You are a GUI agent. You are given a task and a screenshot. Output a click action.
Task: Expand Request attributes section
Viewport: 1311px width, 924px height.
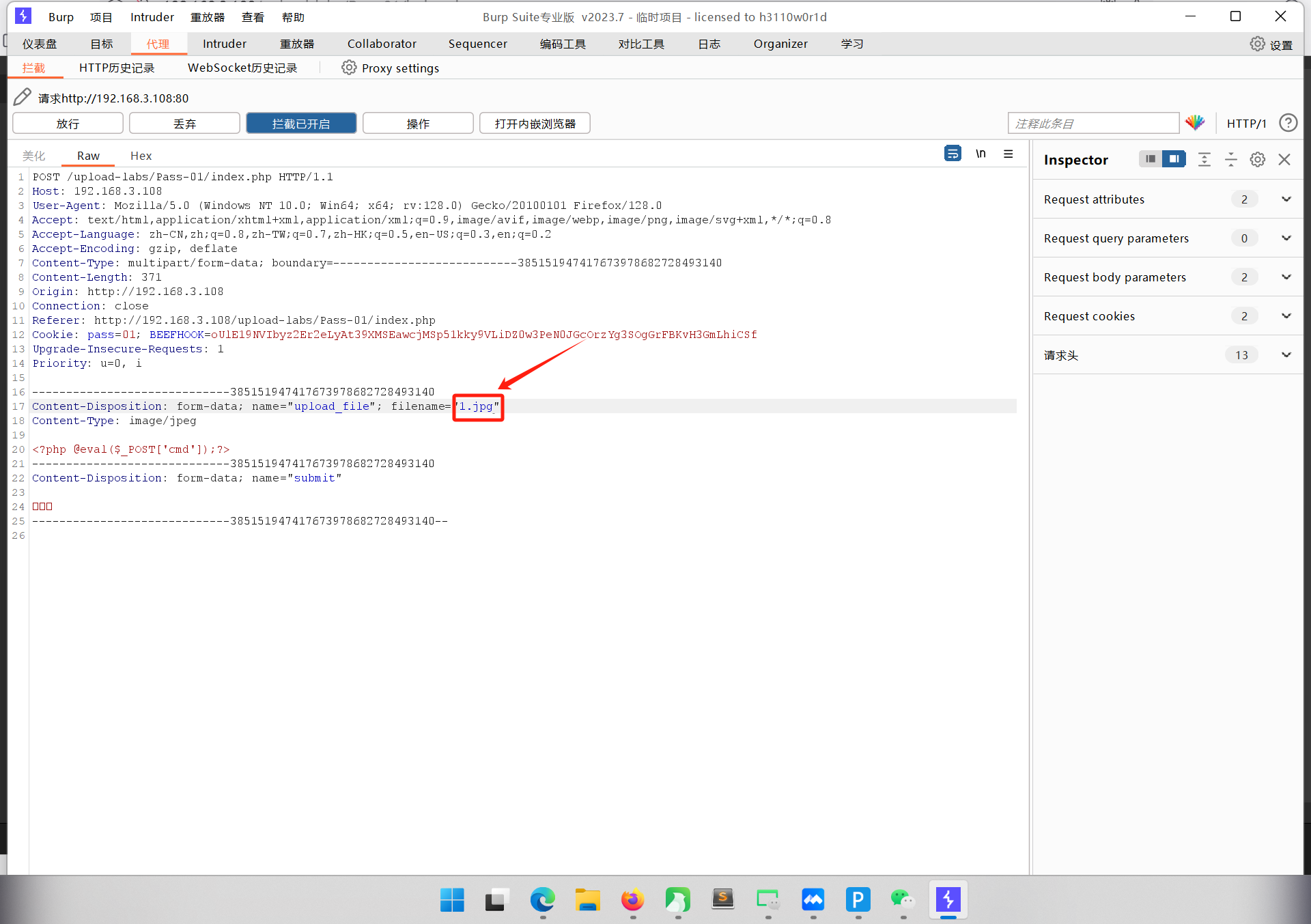pyautogui.click(x=1286, y=199)
